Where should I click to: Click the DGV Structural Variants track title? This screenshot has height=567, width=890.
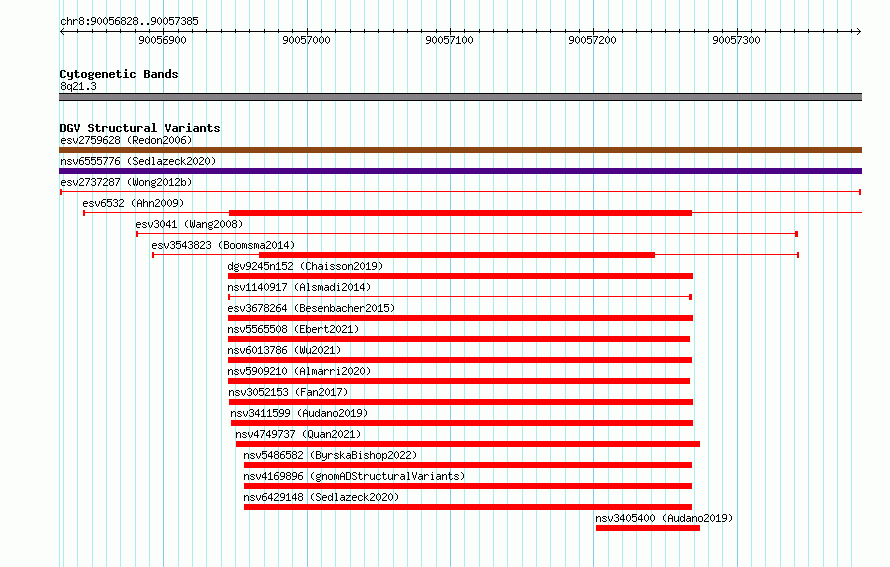140,128
